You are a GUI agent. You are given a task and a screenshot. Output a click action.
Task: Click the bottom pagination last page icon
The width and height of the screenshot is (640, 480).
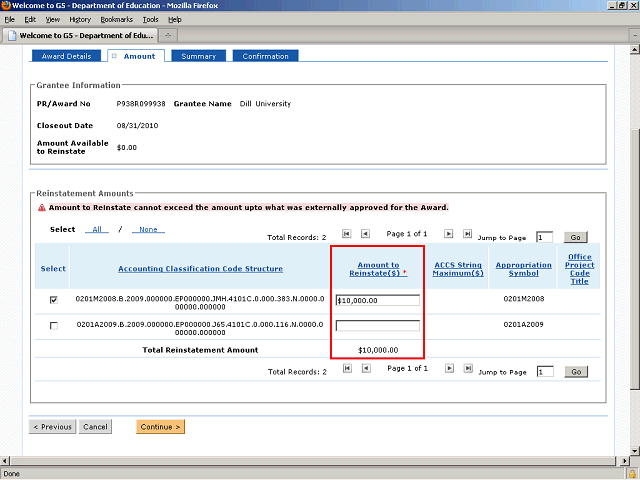click(x=467, y=368)
